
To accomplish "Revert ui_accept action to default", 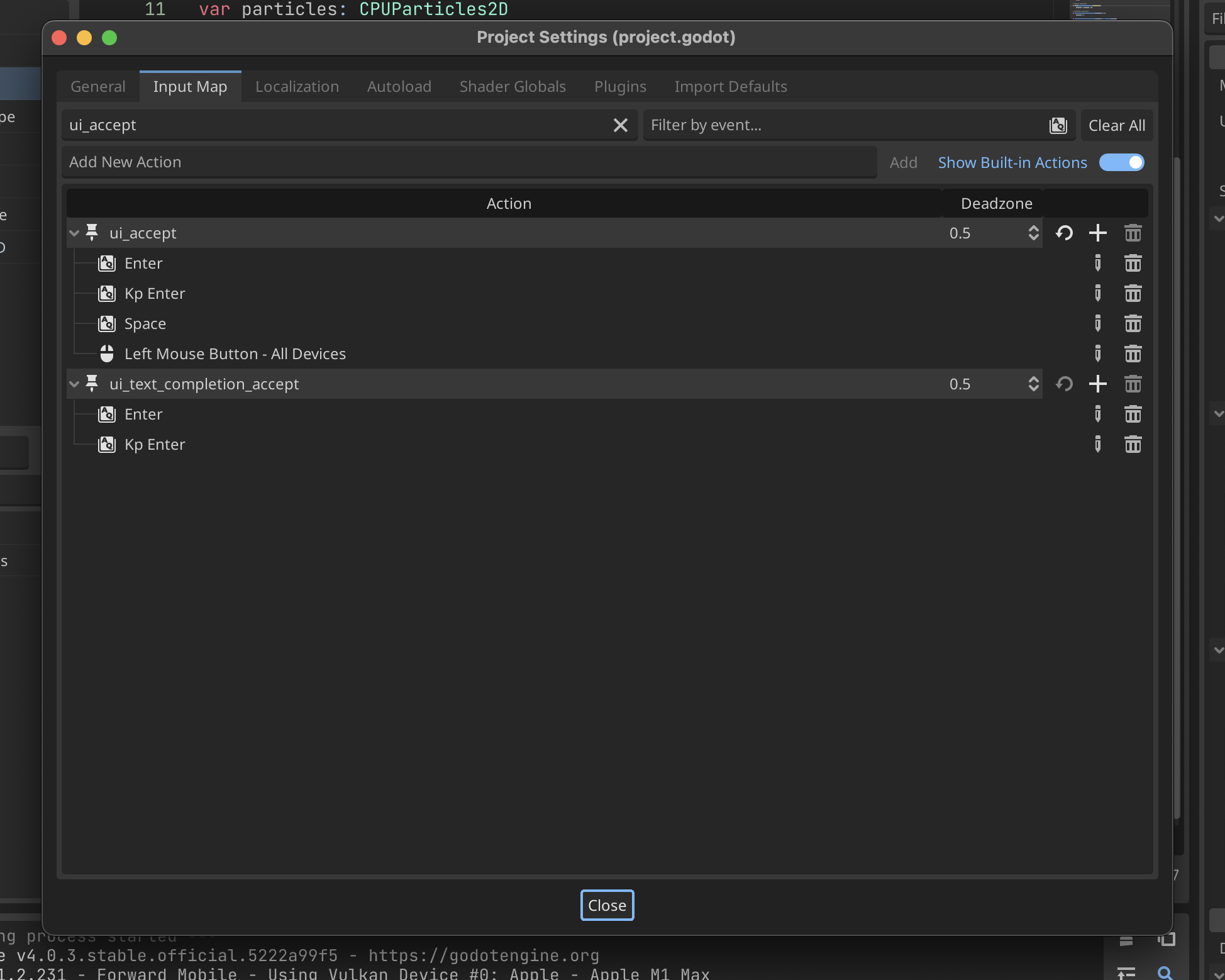I will tap(1064, 233).
